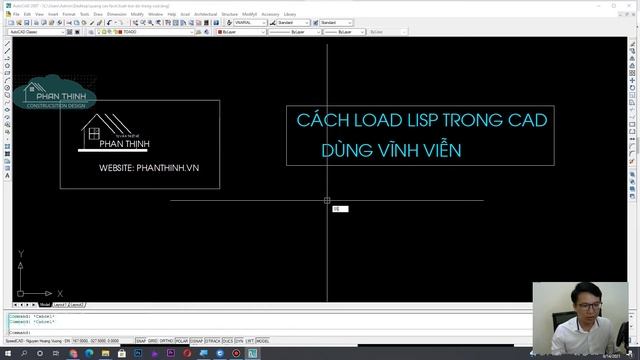Click the taskbar Search icon
Image resolution: width=640 pixels, height=360 pixels.
24,353
